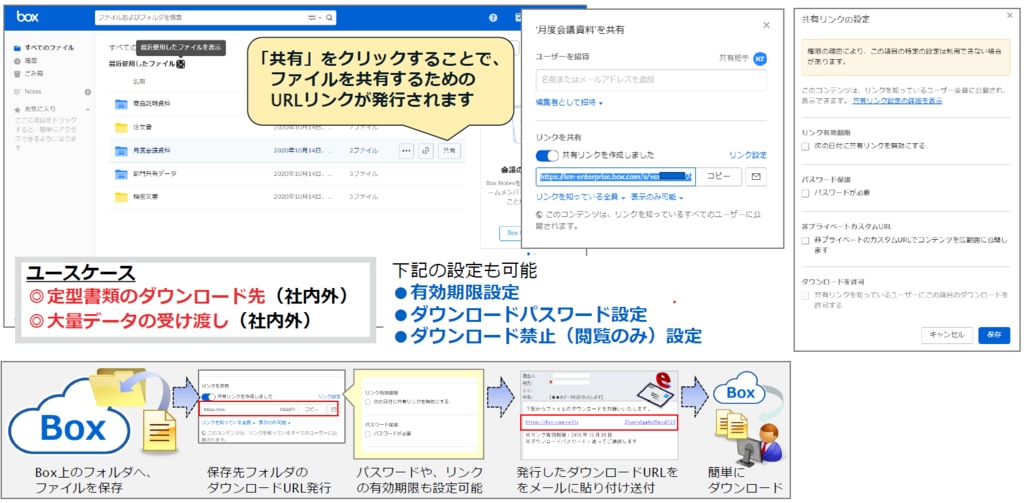1024x503 pixels.
Task: Click the yellow 機密文書 folder icon
Action: 121,197
